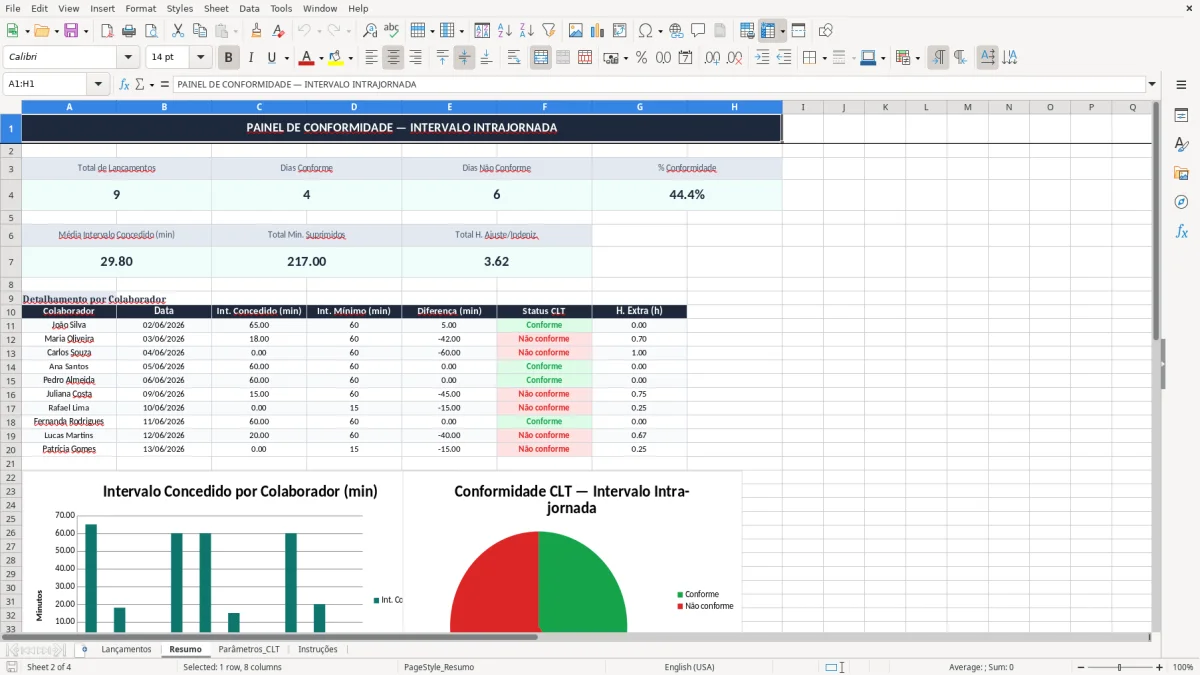1200x675 pixels.
Task: Increase indent
Action: point(762,58)
